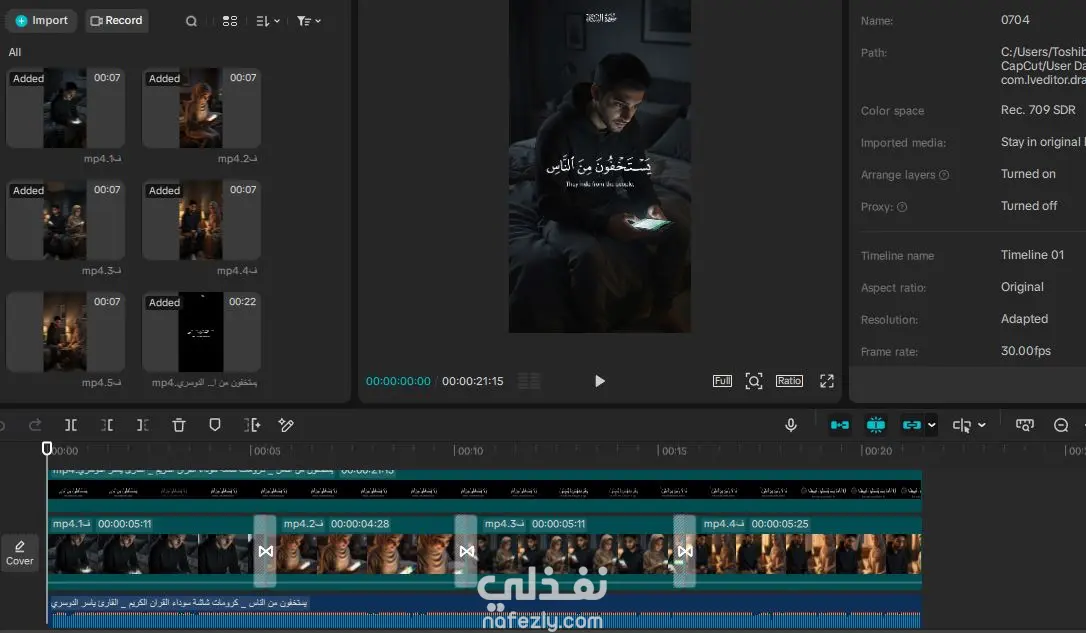1086x633 pixels.
Task: Expand the media filter dropdown
Action: coord(309,21)
